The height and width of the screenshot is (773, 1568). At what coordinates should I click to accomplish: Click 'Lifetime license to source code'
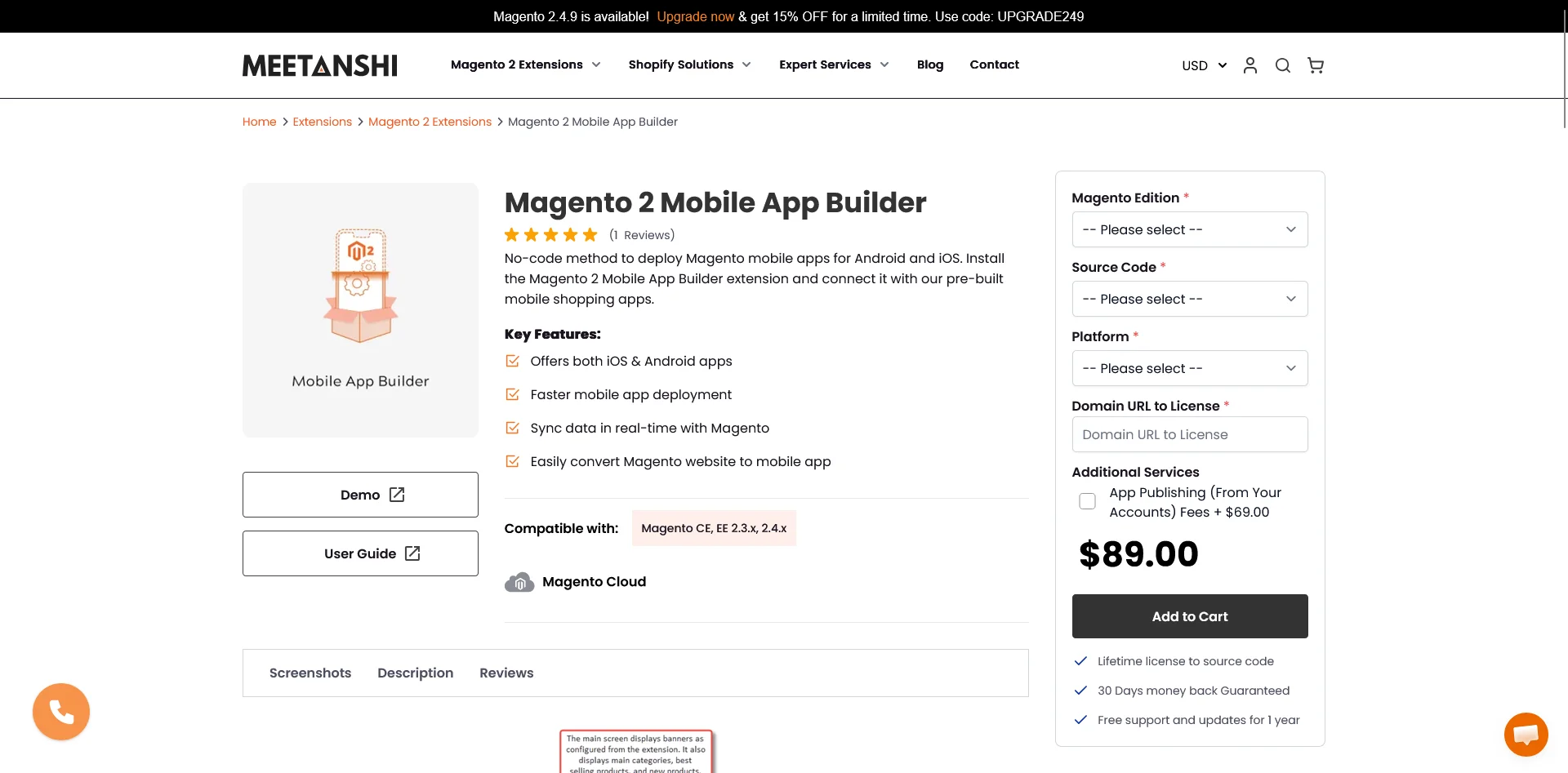click(x=1186, y=661)
